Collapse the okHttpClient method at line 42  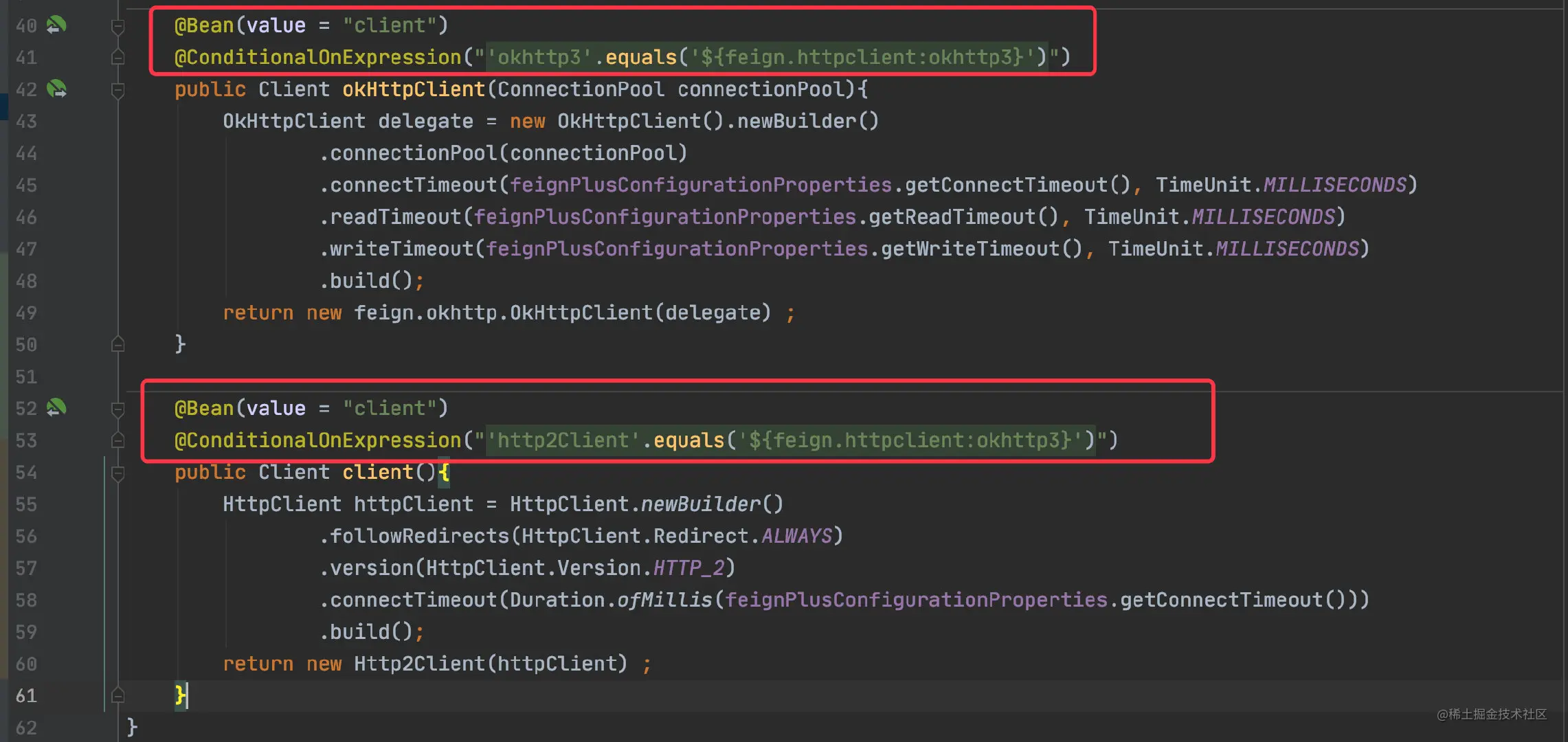117,91
